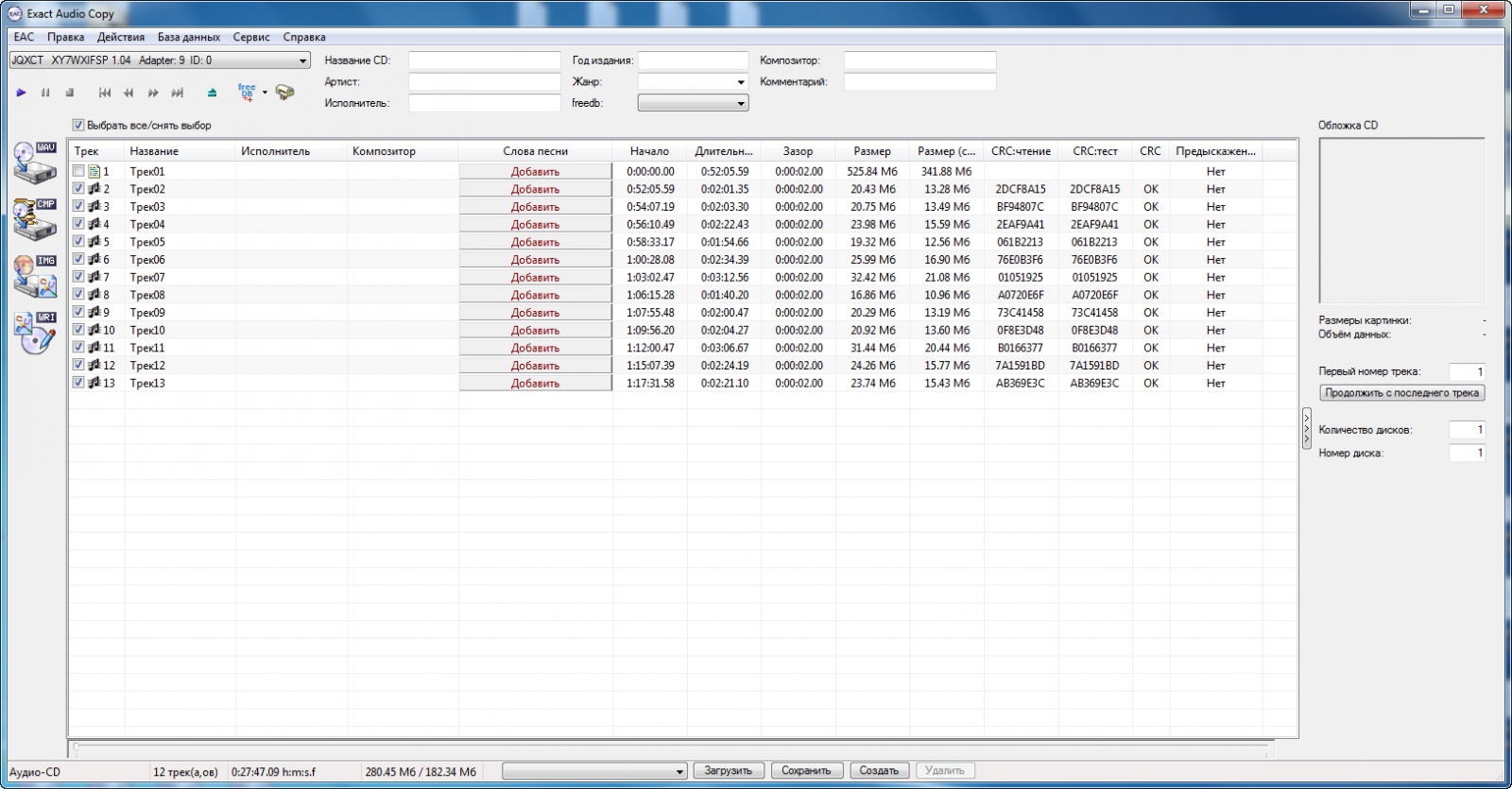
Task: Click Добавить lyrics button for Трек01
Action: click(x=536, y=171)
